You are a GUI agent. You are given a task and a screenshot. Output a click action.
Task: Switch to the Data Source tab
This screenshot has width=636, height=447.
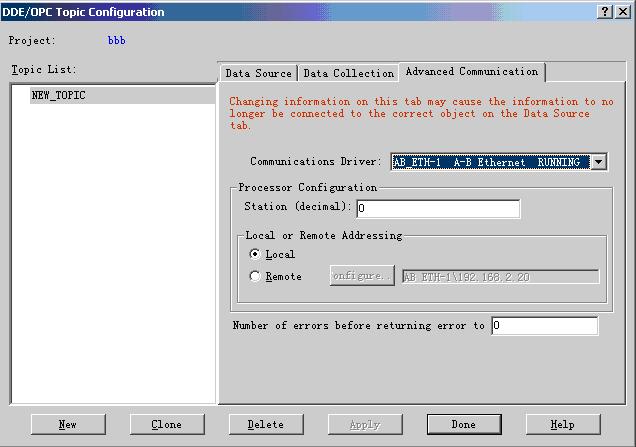[258, 73]
